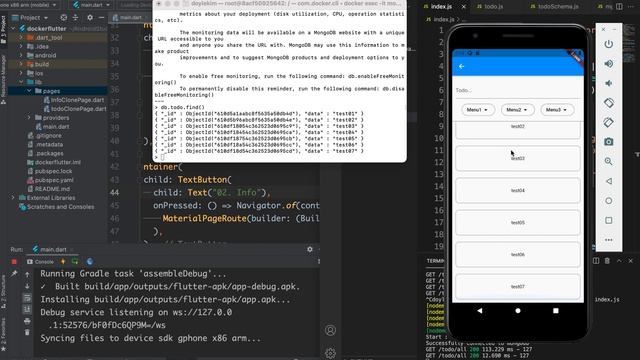This screenshot has width=640, height=360.
Task: Delete the terminal with the trash icon
Action: click(607, 260)
